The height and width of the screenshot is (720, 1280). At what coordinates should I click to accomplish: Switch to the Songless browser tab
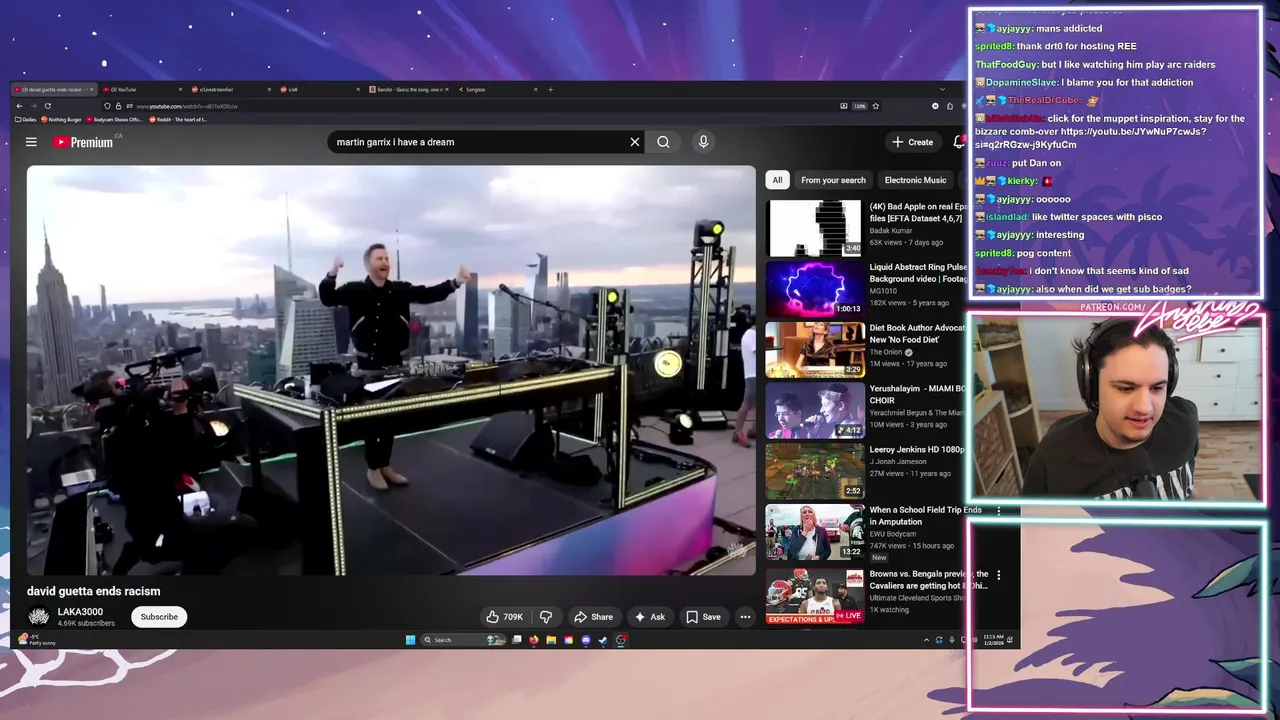coord(496,89)
